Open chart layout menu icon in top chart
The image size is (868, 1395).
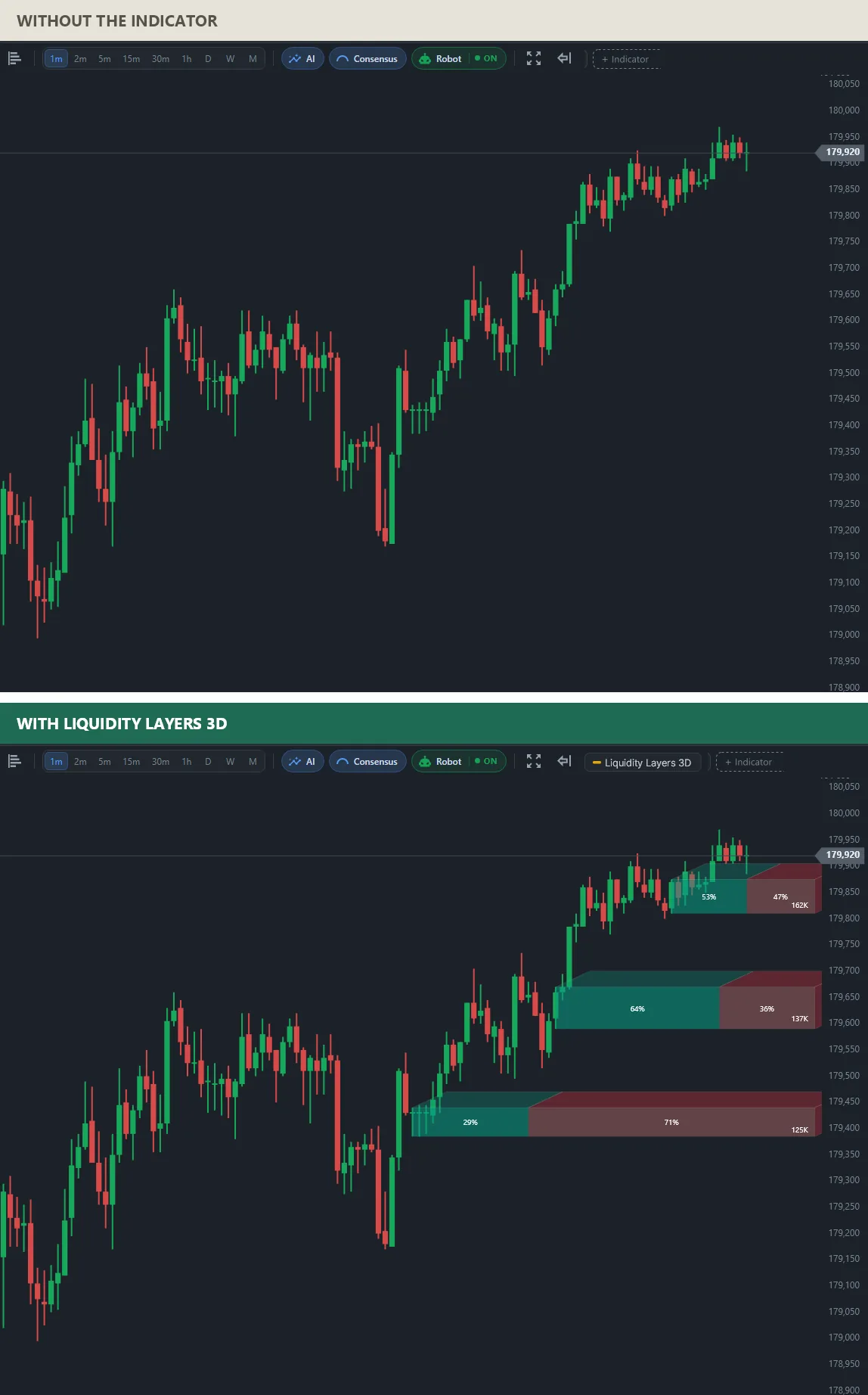click(x=14, y=58)
